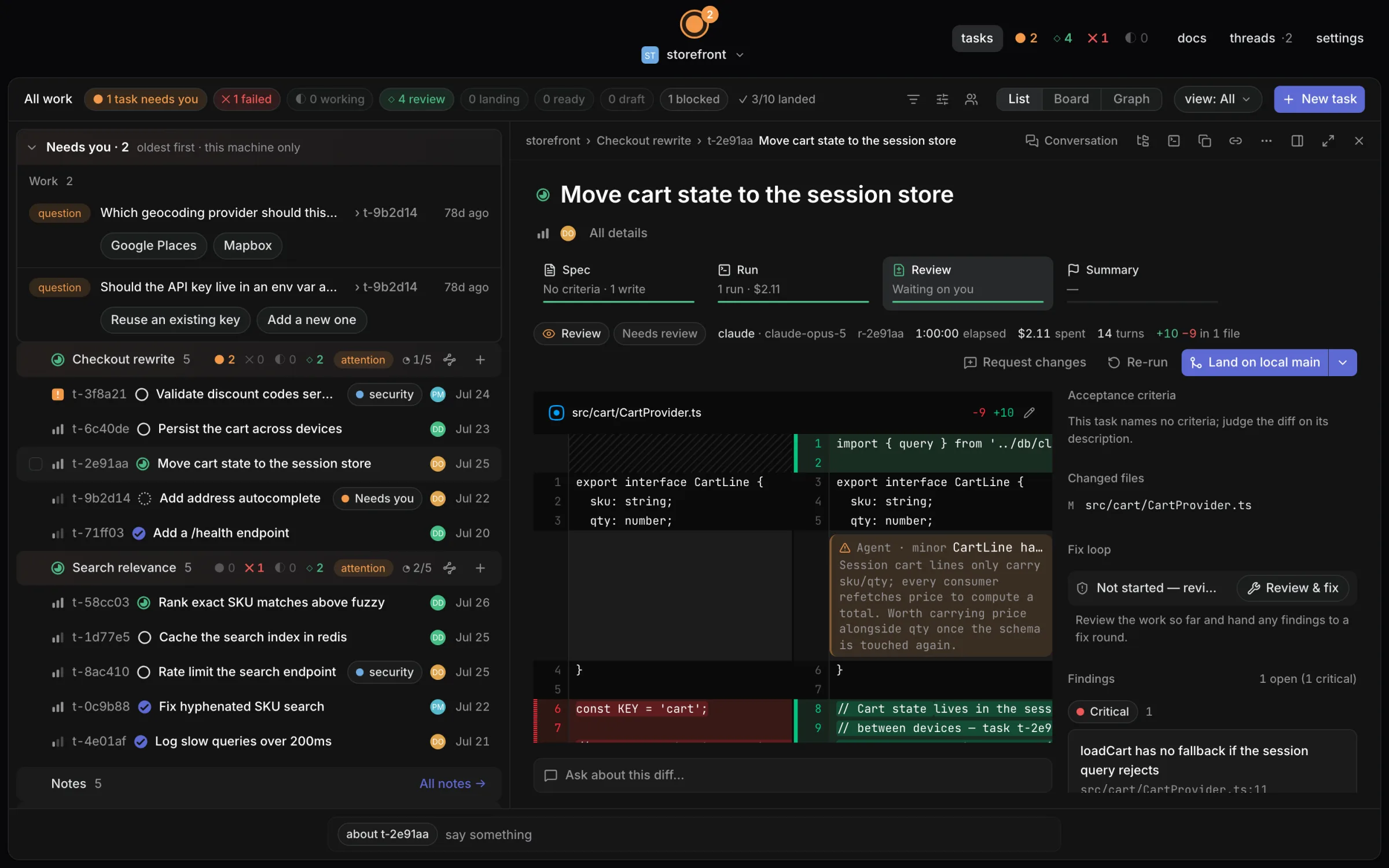Edit src/cart/CartProvider.ts with pencil icon
Viewport: 1389px width, 868px height.
coord(1028,413)
